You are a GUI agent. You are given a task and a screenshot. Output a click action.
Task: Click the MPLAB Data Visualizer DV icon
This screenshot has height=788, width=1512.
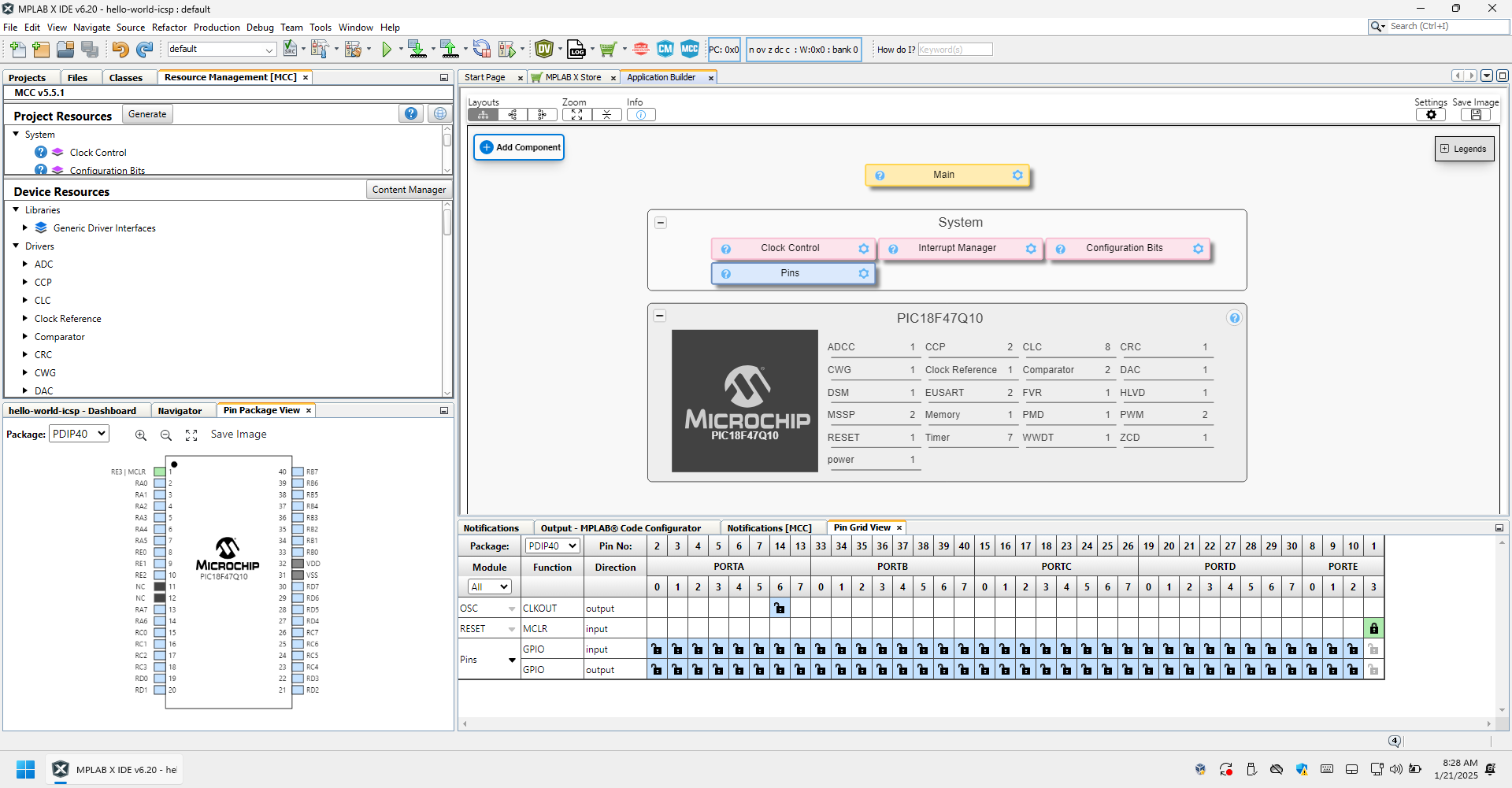[543, 49]
